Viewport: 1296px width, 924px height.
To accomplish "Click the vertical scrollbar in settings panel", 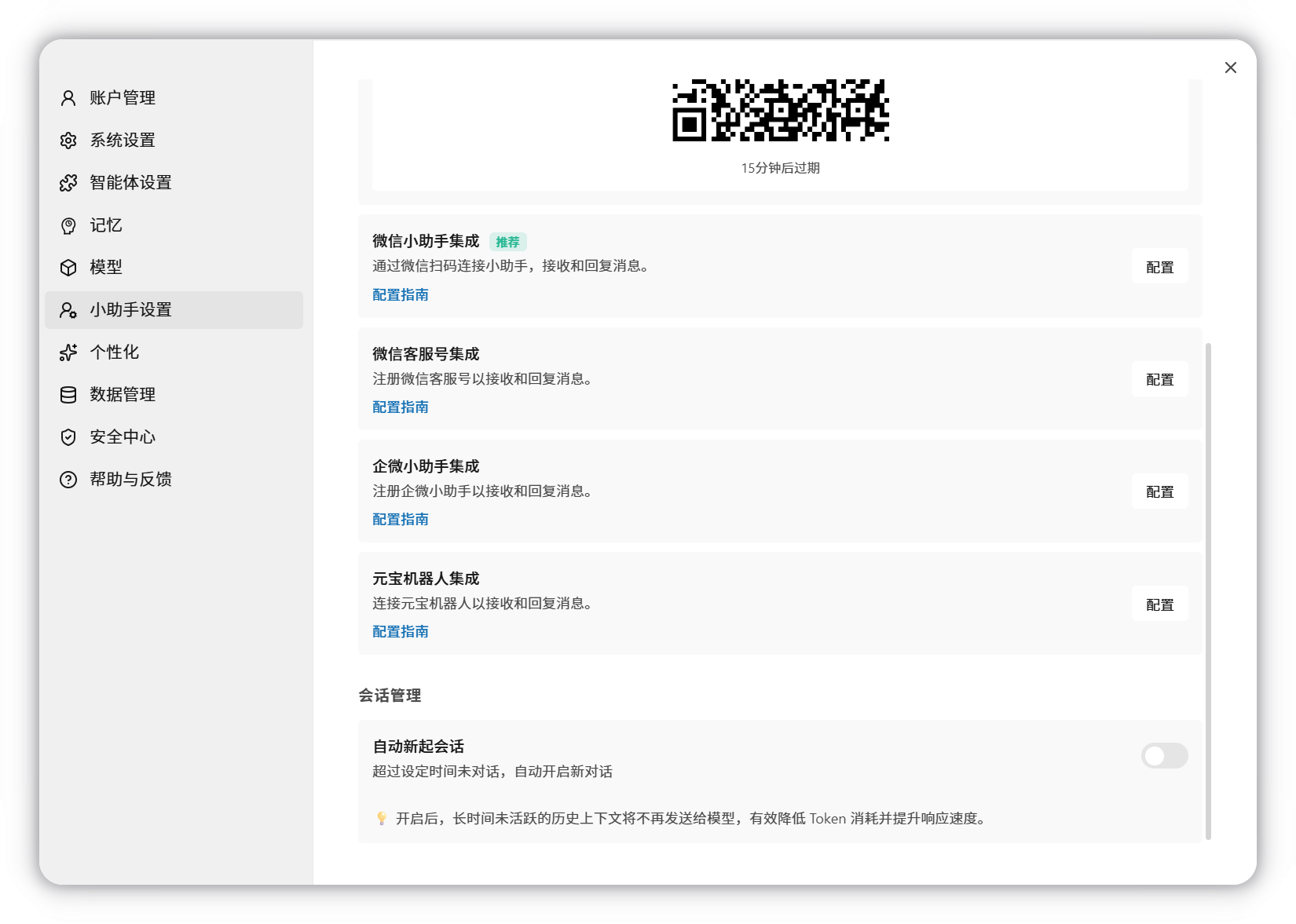I will 1208,590.
